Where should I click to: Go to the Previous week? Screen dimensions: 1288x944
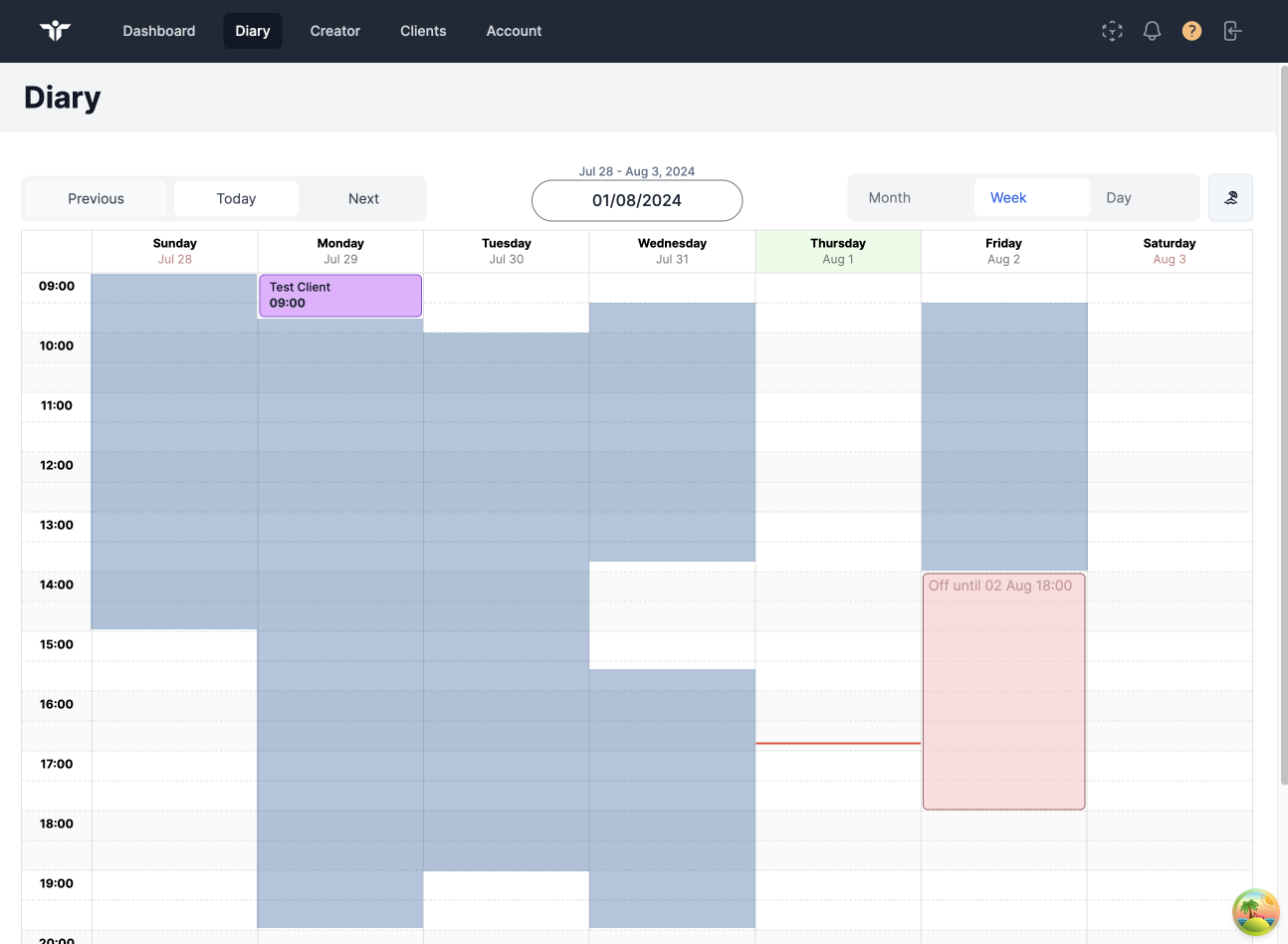96,198
